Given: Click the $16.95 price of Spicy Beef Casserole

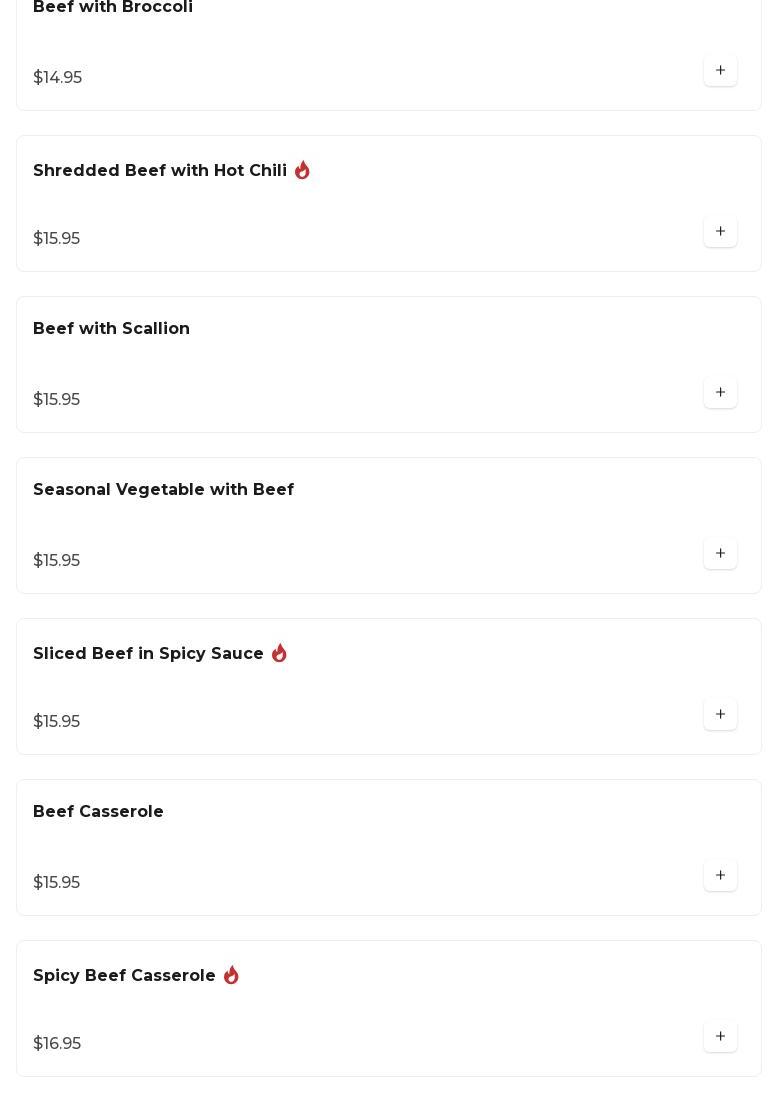Looking at the screenshot, I should (x=57, y=1044).
